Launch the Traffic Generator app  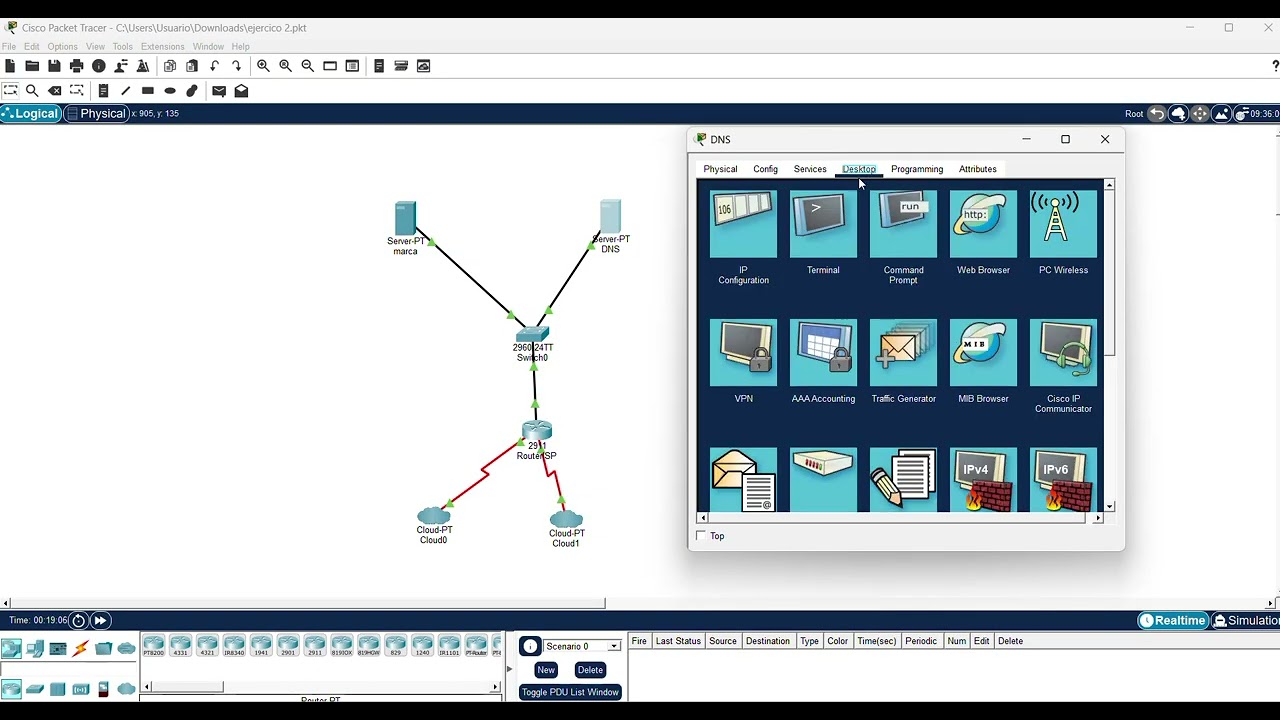point(903,352)
